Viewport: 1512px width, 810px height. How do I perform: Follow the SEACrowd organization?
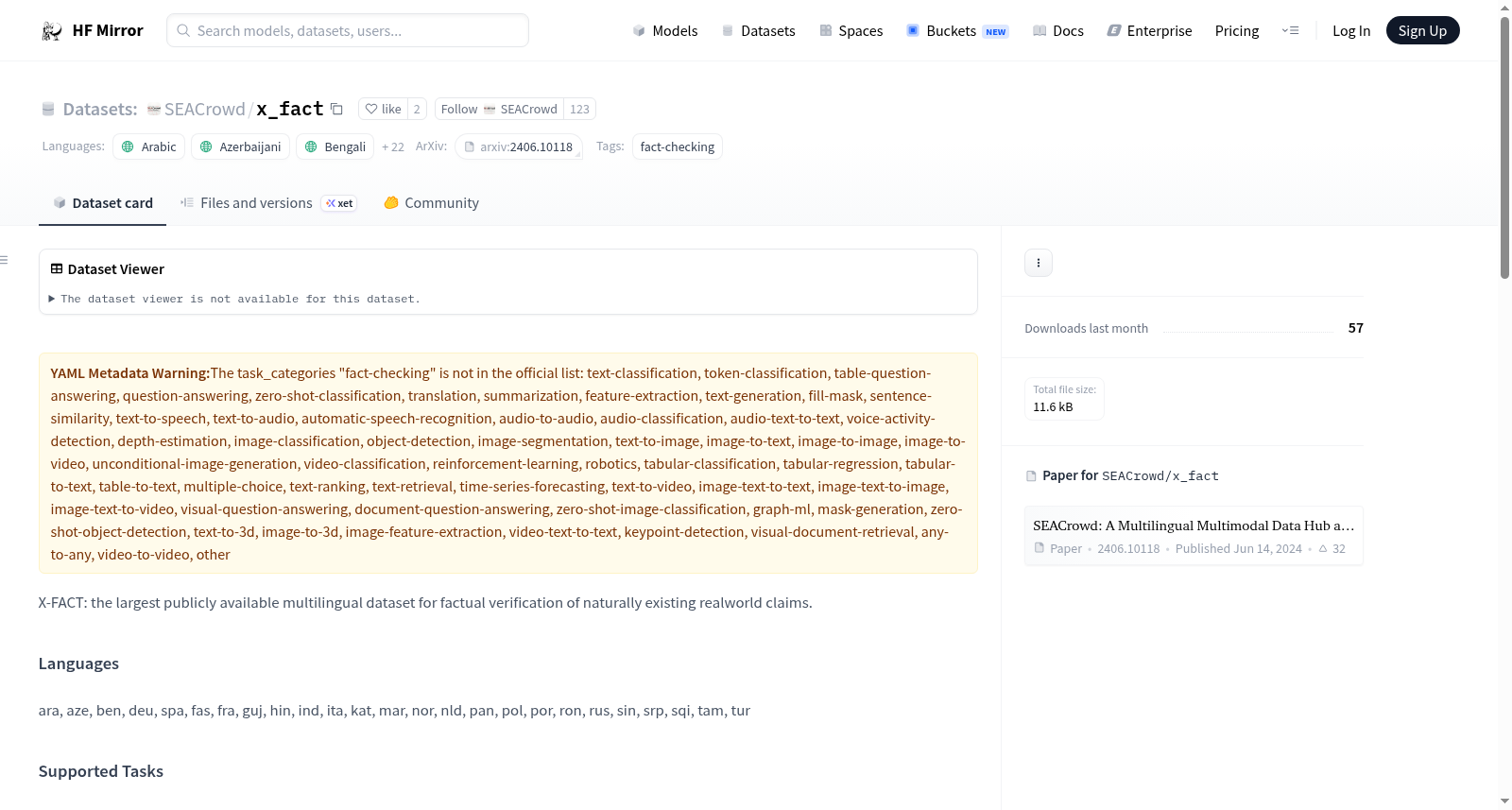[x=499, y=110]
